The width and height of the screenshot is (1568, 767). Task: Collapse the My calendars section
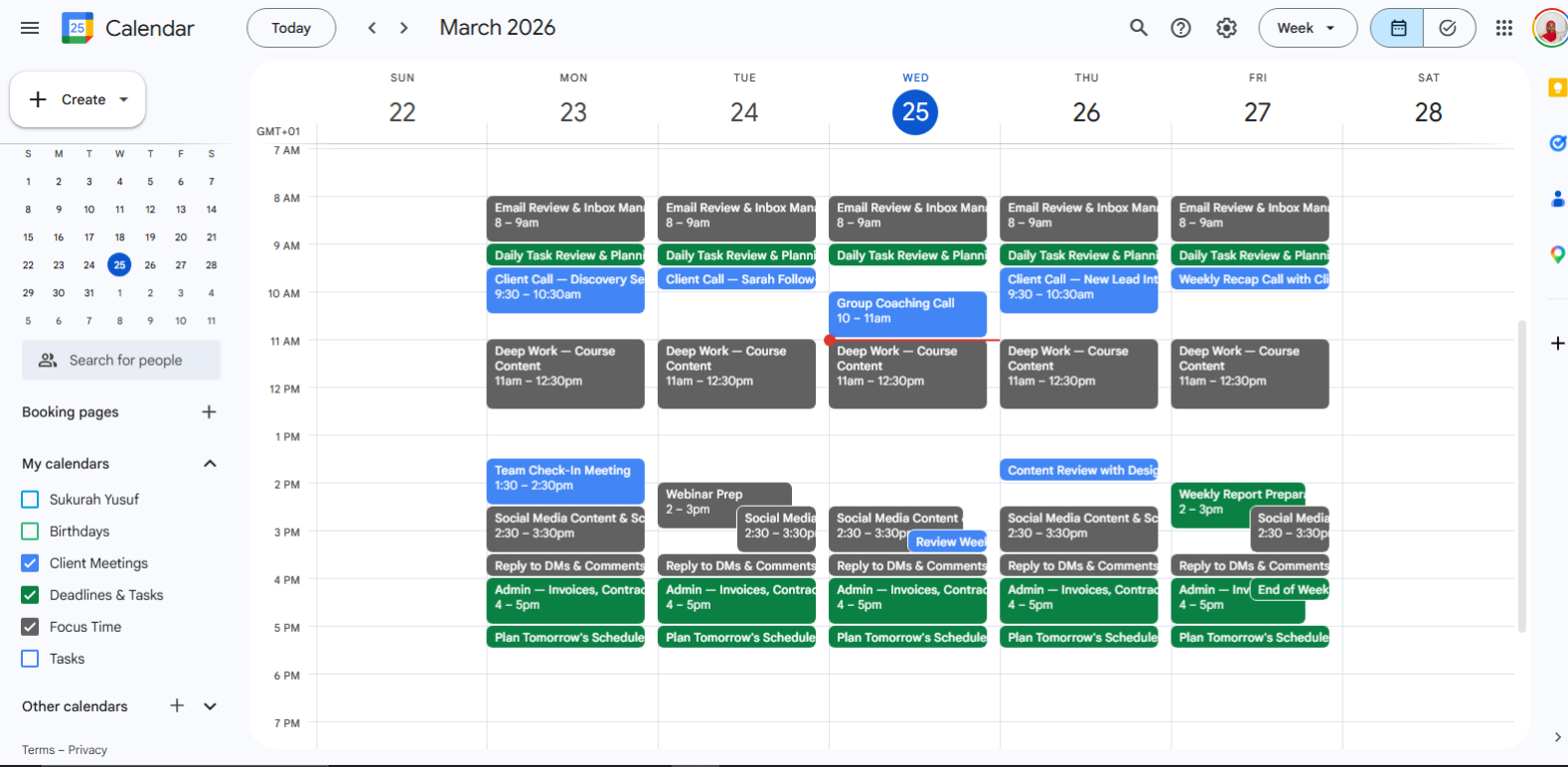(210, 463)
